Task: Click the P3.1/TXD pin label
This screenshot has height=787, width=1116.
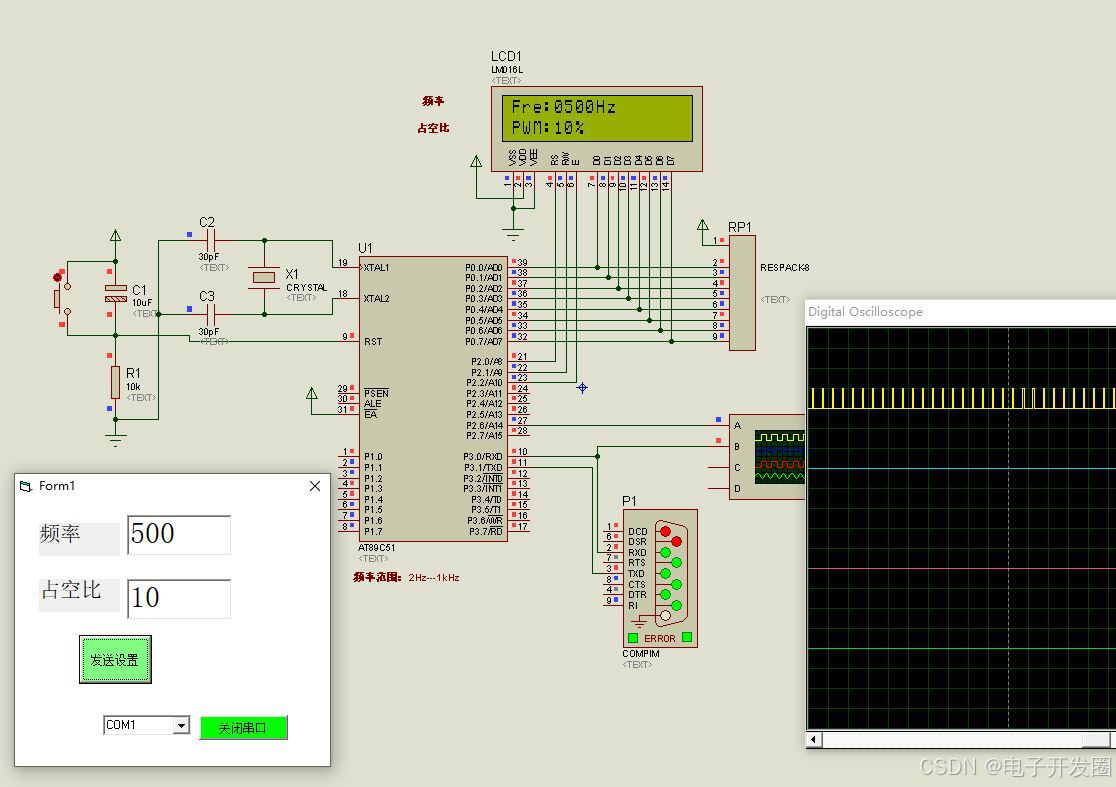Action: [x=483, y=468]
